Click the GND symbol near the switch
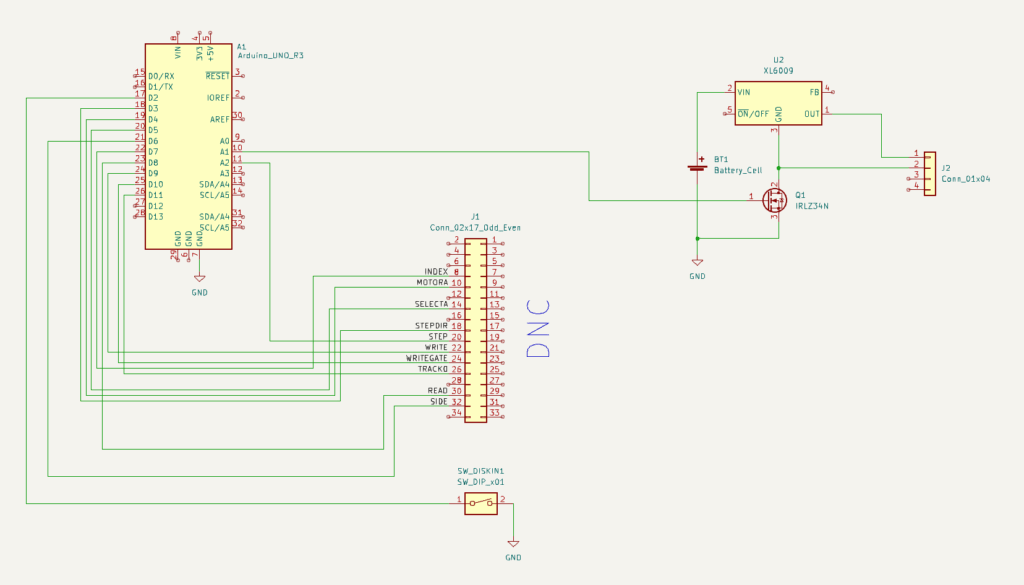This screenshot has height=585, width=1024. [x=513, y=545]
